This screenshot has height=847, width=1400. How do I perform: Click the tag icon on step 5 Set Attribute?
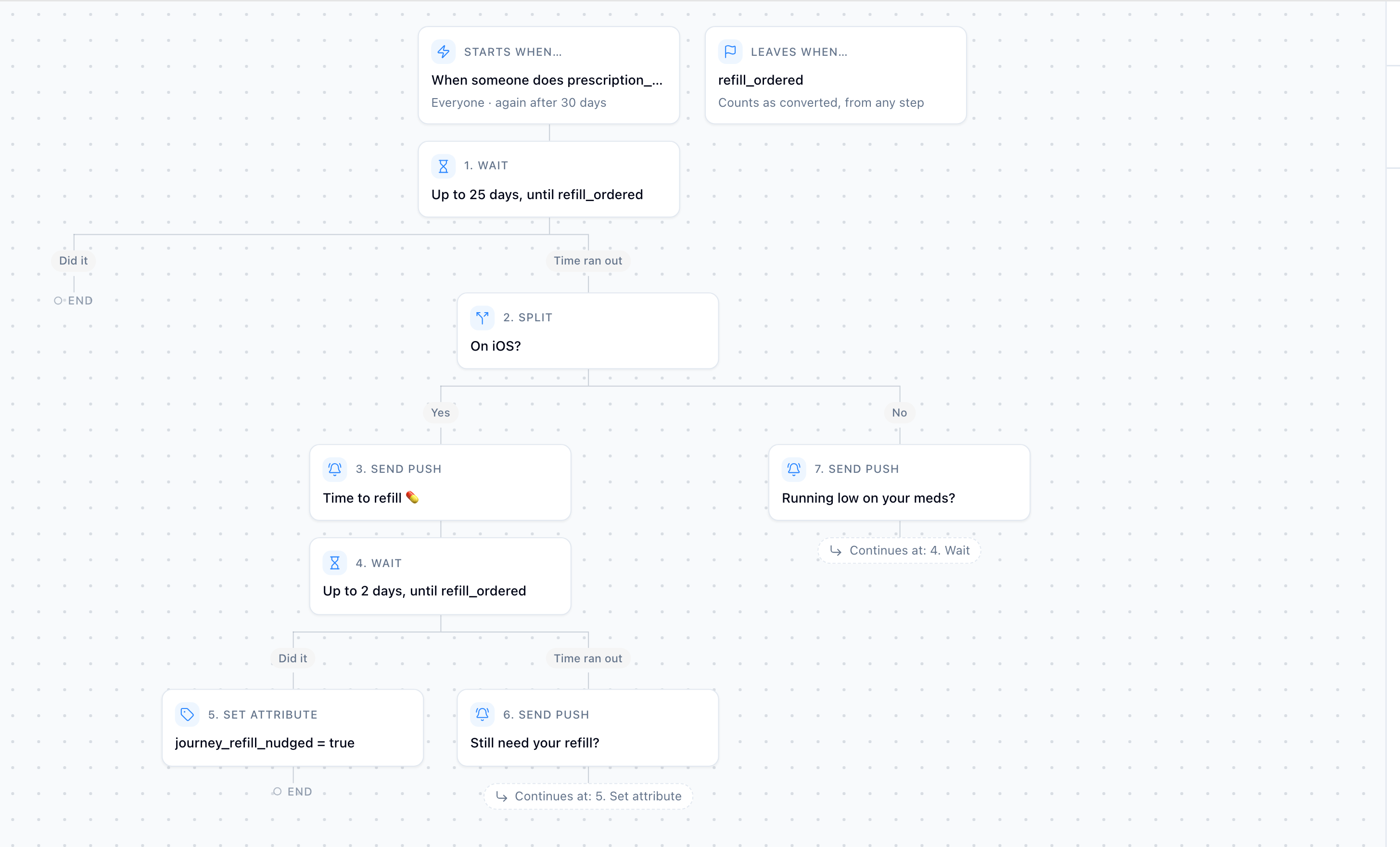(x=187, y=715)
